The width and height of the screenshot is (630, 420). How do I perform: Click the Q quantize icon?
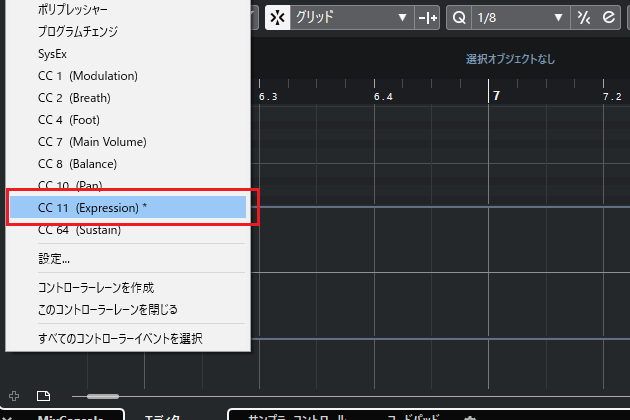[x=459, y=18]
